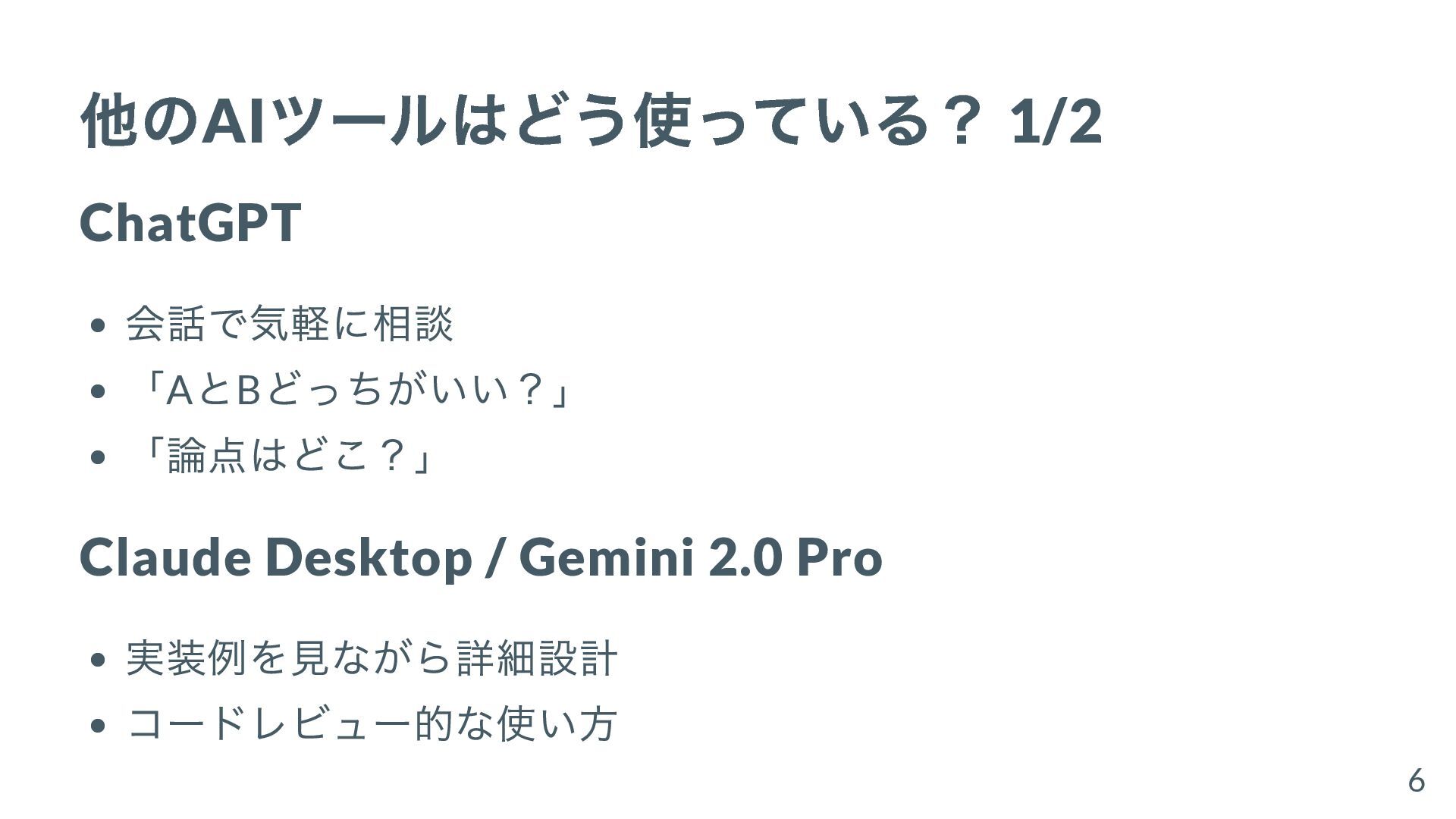Image resolution: width=1456 pixels, height=819 pixels.
Task: Click the word Desktop in the heading
Action: click(x=369, y=558)
